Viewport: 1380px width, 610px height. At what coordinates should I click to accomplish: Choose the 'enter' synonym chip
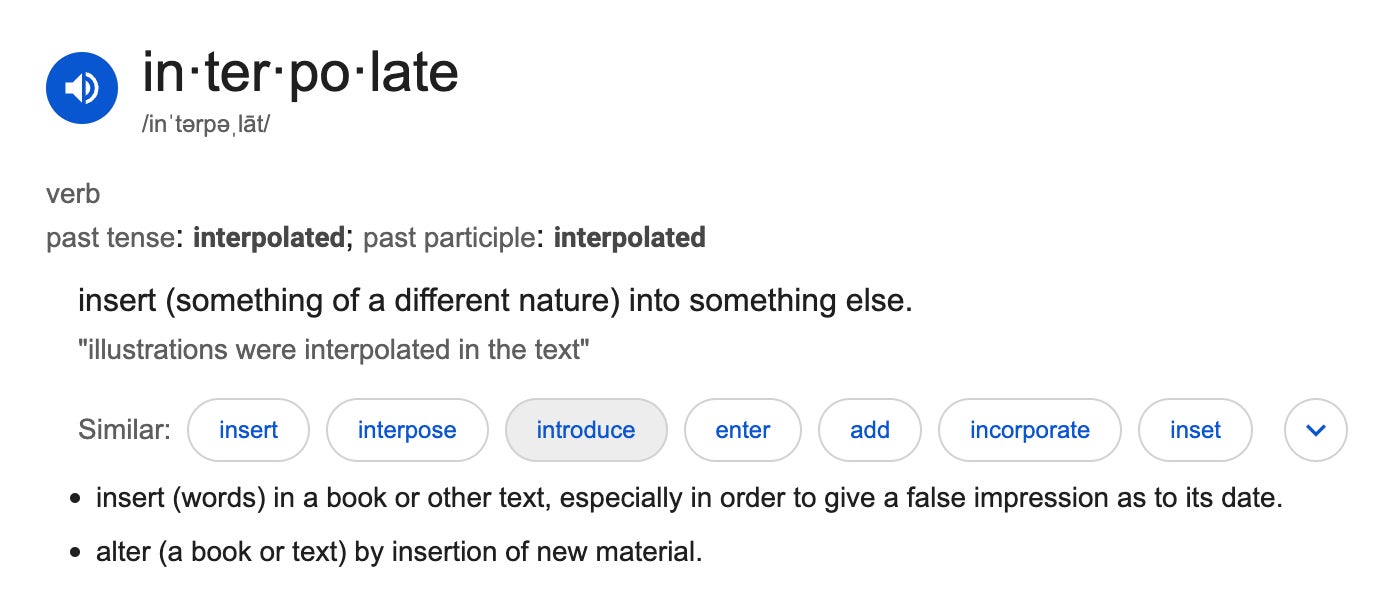click(x=742, y=430)
